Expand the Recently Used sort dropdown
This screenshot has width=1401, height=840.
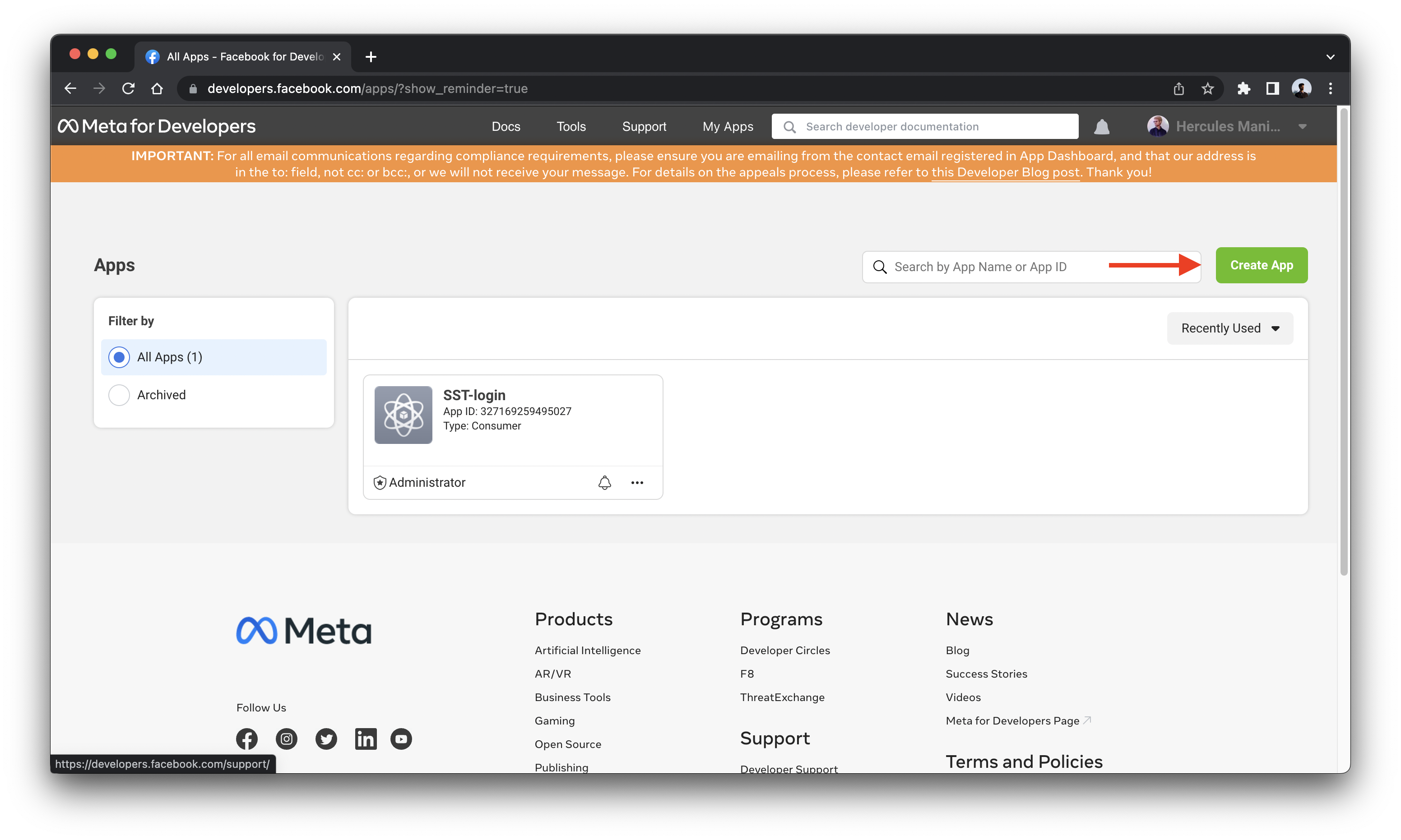[x=1229, y=328]
